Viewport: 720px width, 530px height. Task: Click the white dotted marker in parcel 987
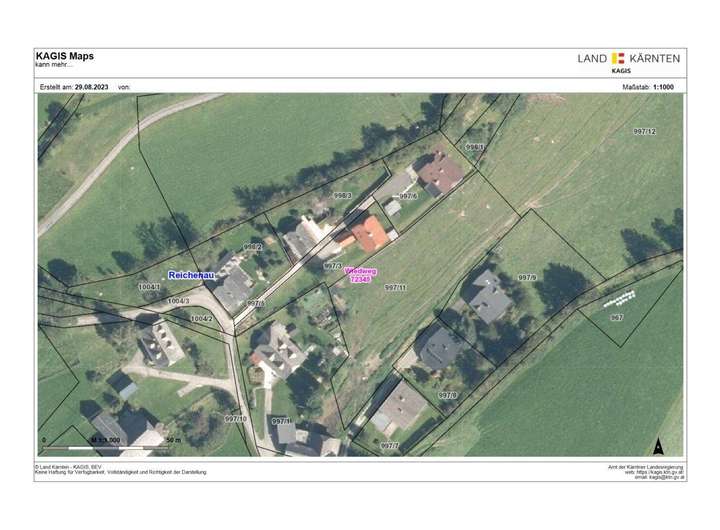pyautogui.click(x=618, y=299)
